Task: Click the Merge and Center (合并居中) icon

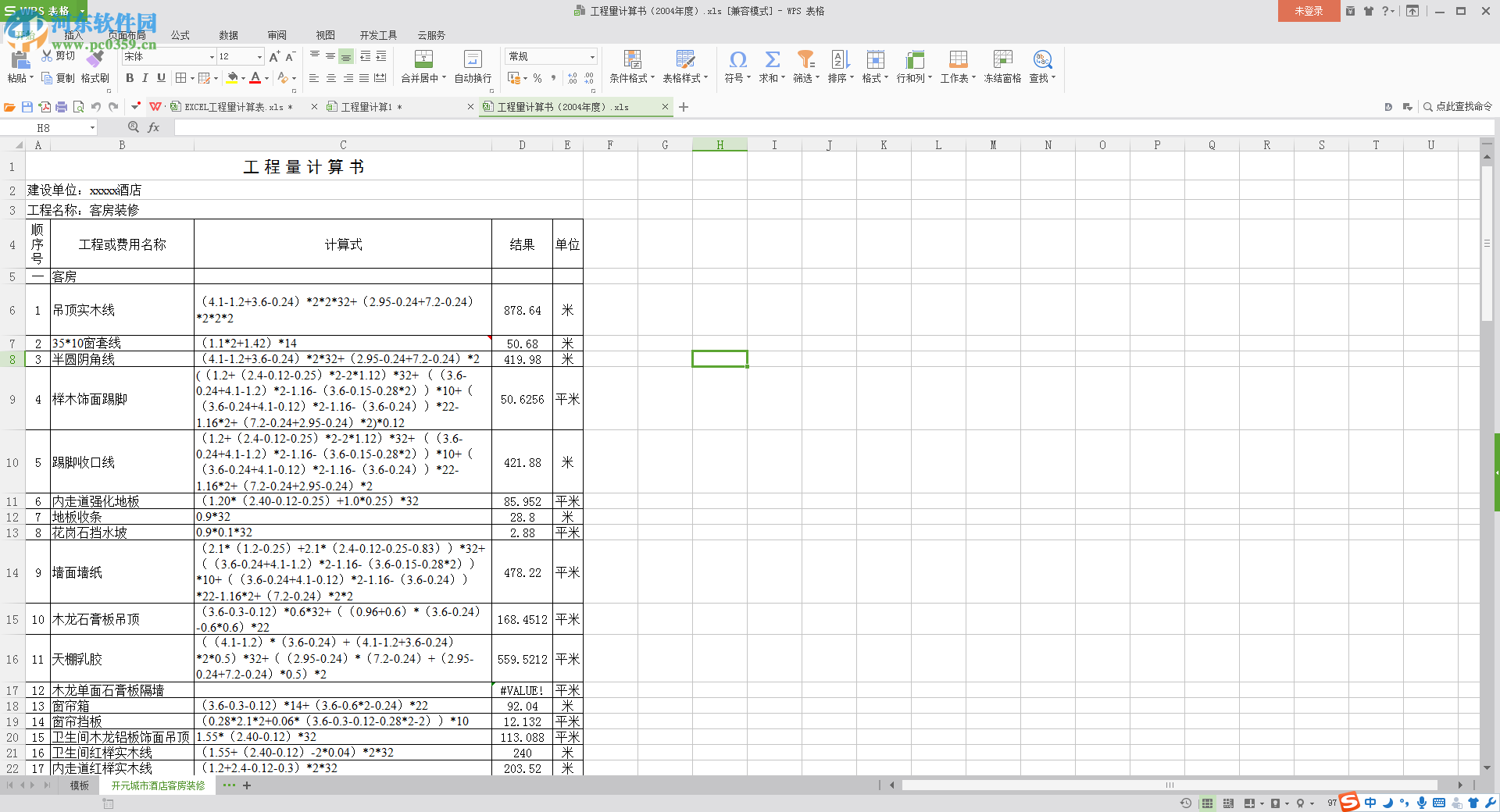Action: pyautogui.click(x=423, y=60)
